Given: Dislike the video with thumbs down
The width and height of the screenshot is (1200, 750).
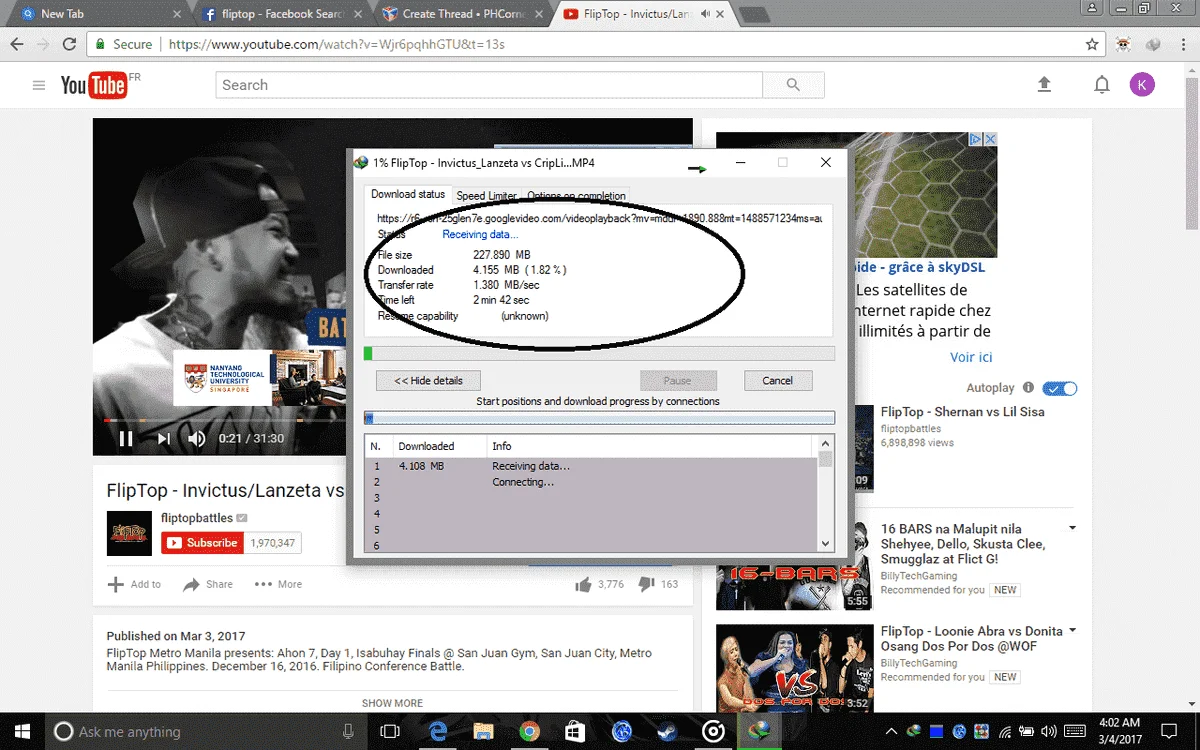Looking at the screenshot, I should 646,584.
